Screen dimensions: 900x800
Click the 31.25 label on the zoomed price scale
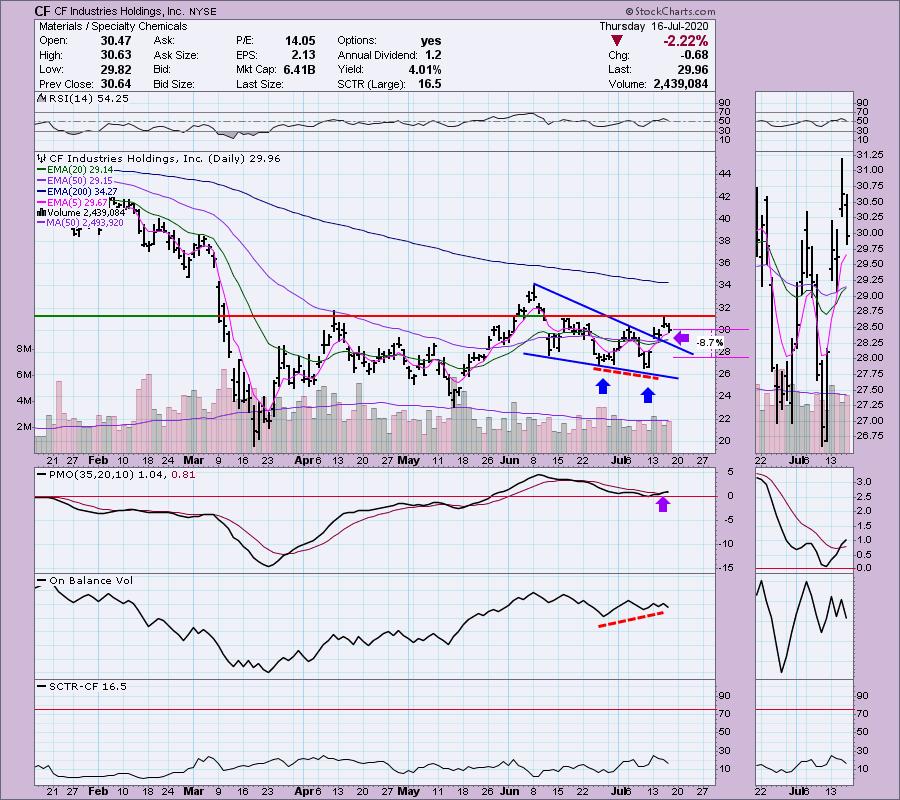pos(869,155)
